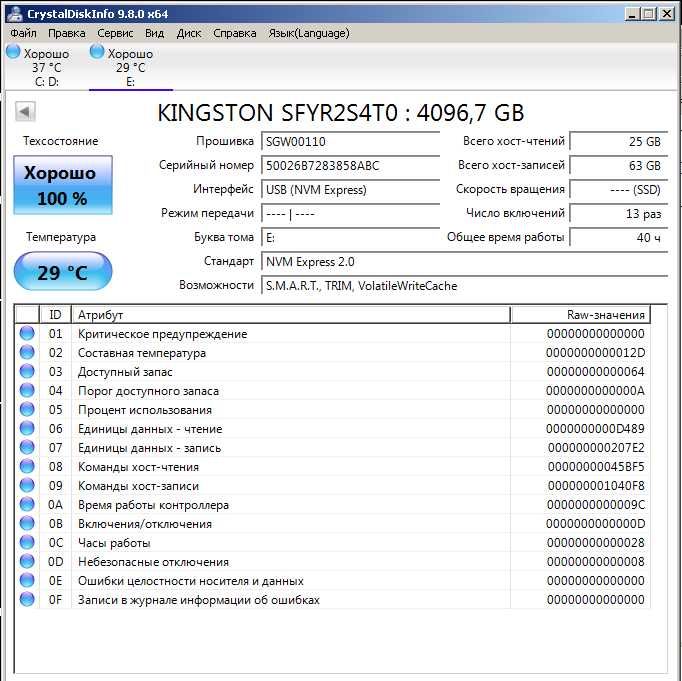
Task: Click status icon of Команды хост-чтения row
Action: point(27,467)
